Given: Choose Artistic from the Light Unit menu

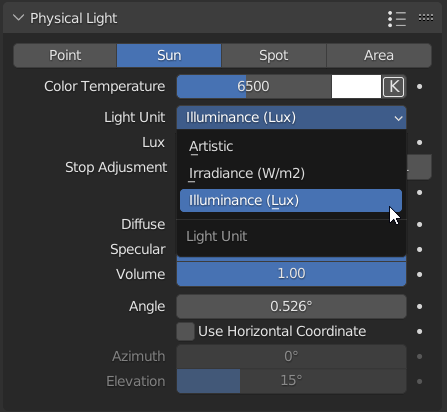Looking at the screenshot, I should point(291,146).
